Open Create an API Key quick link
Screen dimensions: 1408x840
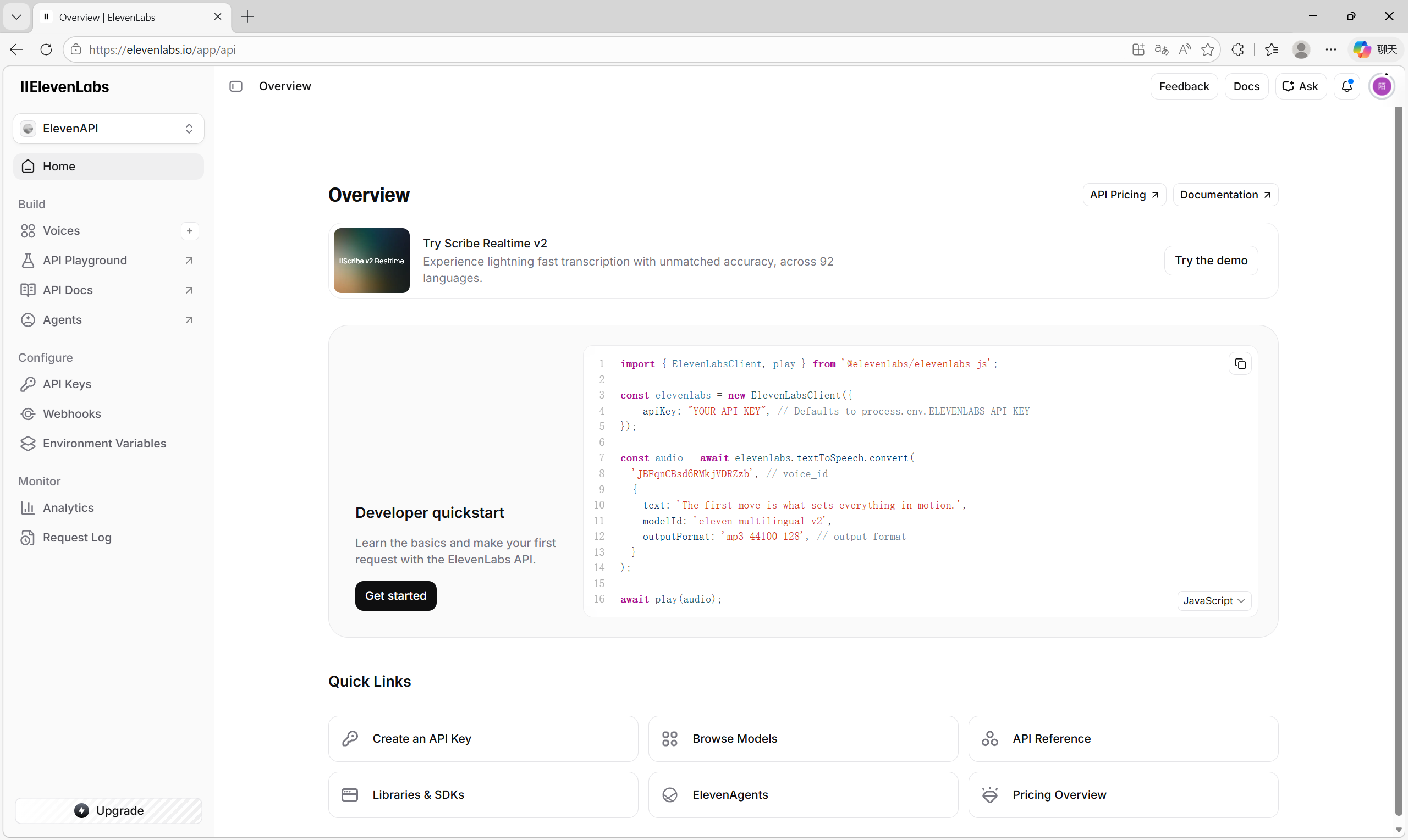click(483, 739)
